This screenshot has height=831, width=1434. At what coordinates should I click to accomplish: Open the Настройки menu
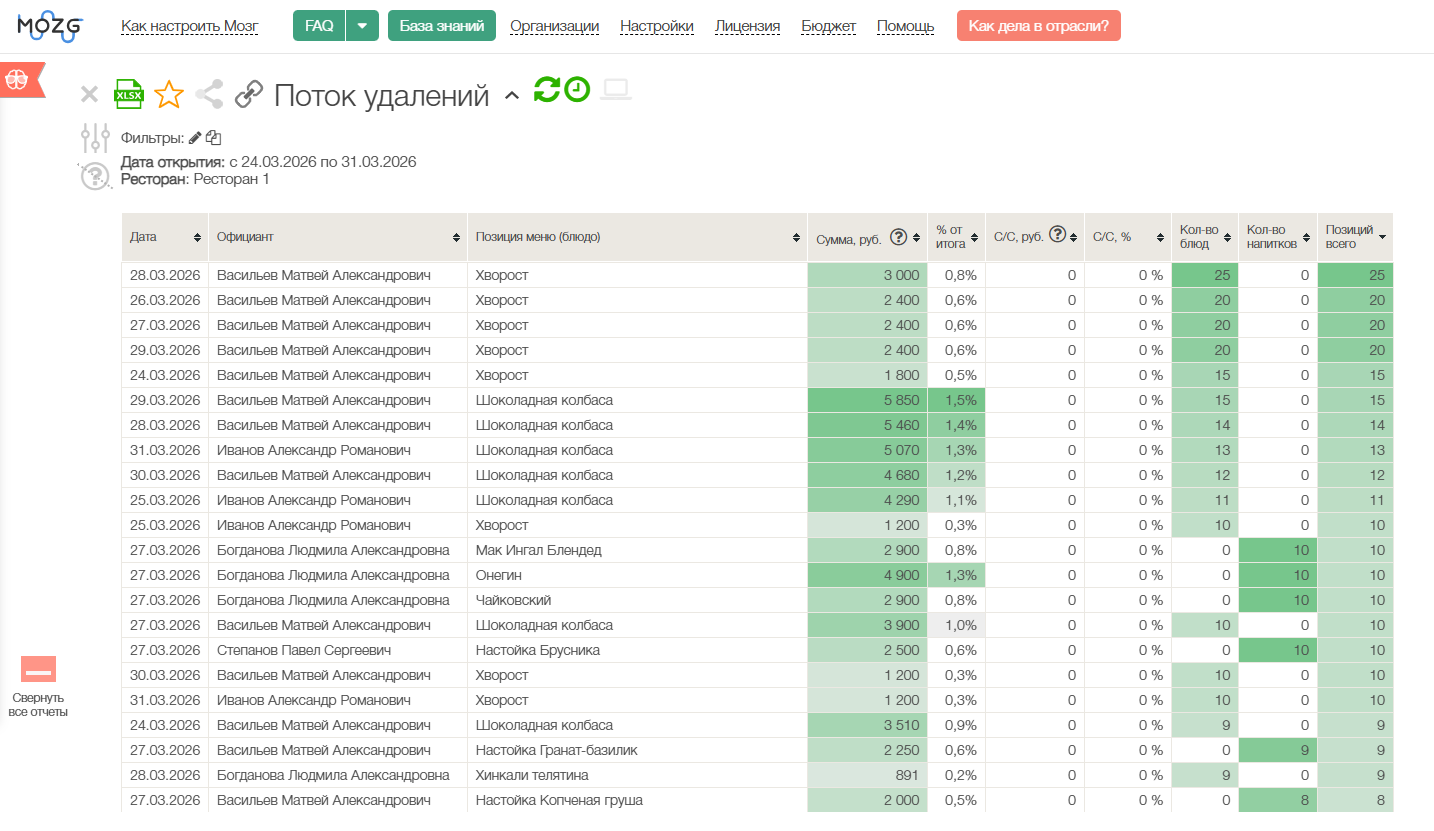657,26
